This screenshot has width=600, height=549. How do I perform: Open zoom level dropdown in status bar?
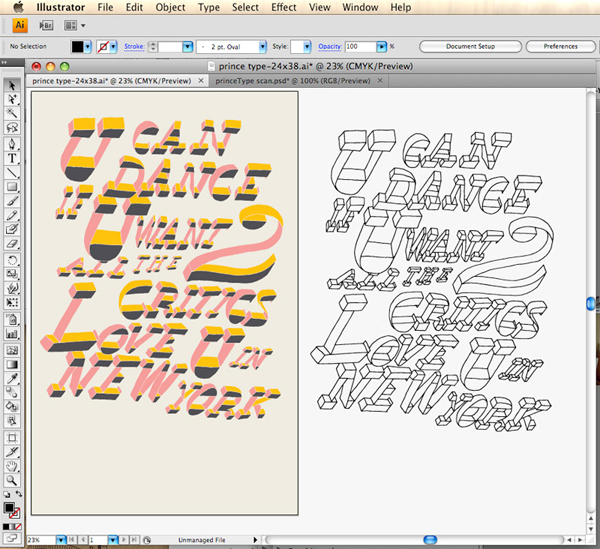pos(61,540)
